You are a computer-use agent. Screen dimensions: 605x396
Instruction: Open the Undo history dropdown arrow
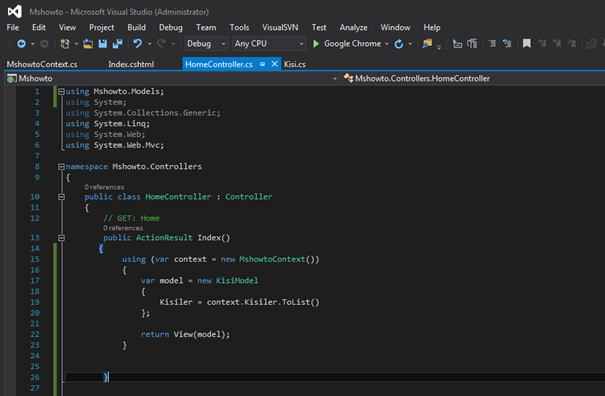(149, 44)
